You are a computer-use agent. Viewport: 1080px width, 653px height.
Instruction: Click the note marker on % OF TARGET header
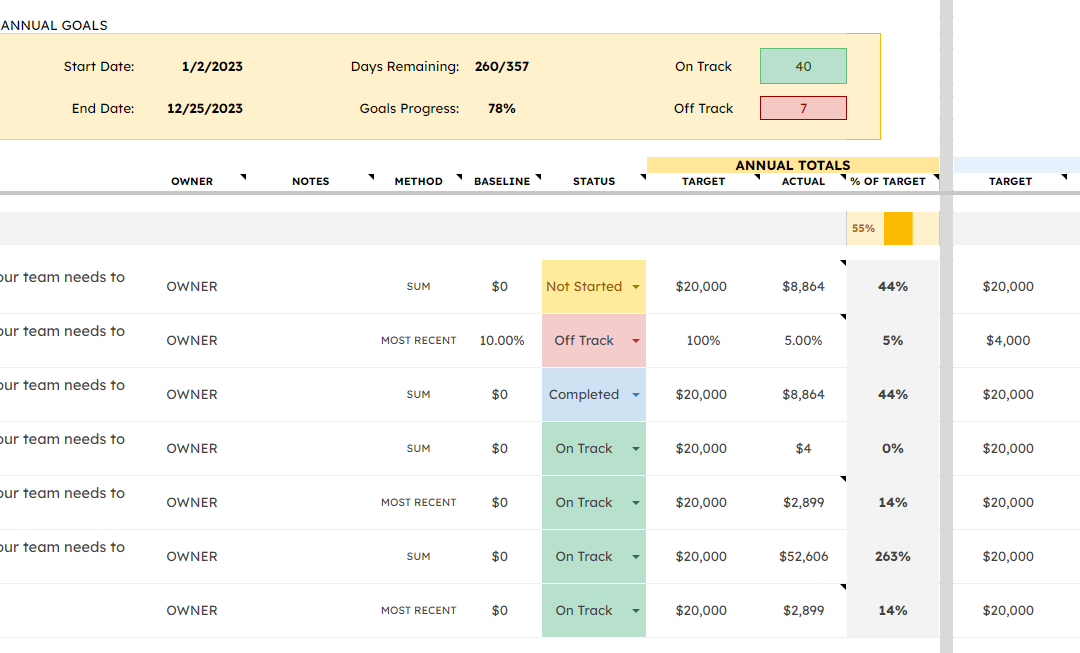tap(936, 177)
